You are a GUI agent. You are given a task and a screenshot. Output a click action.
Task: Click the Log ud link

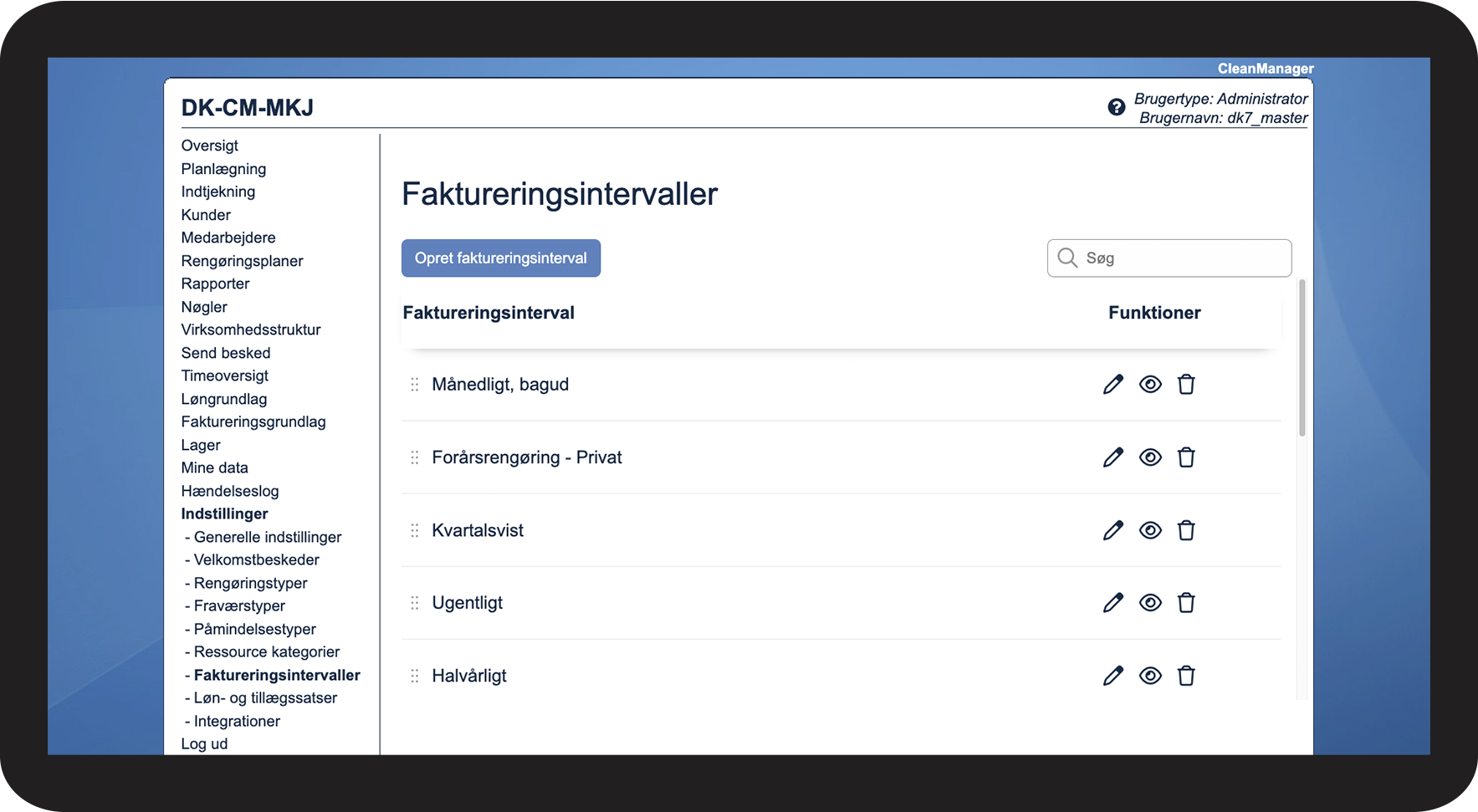pos(204,743)
